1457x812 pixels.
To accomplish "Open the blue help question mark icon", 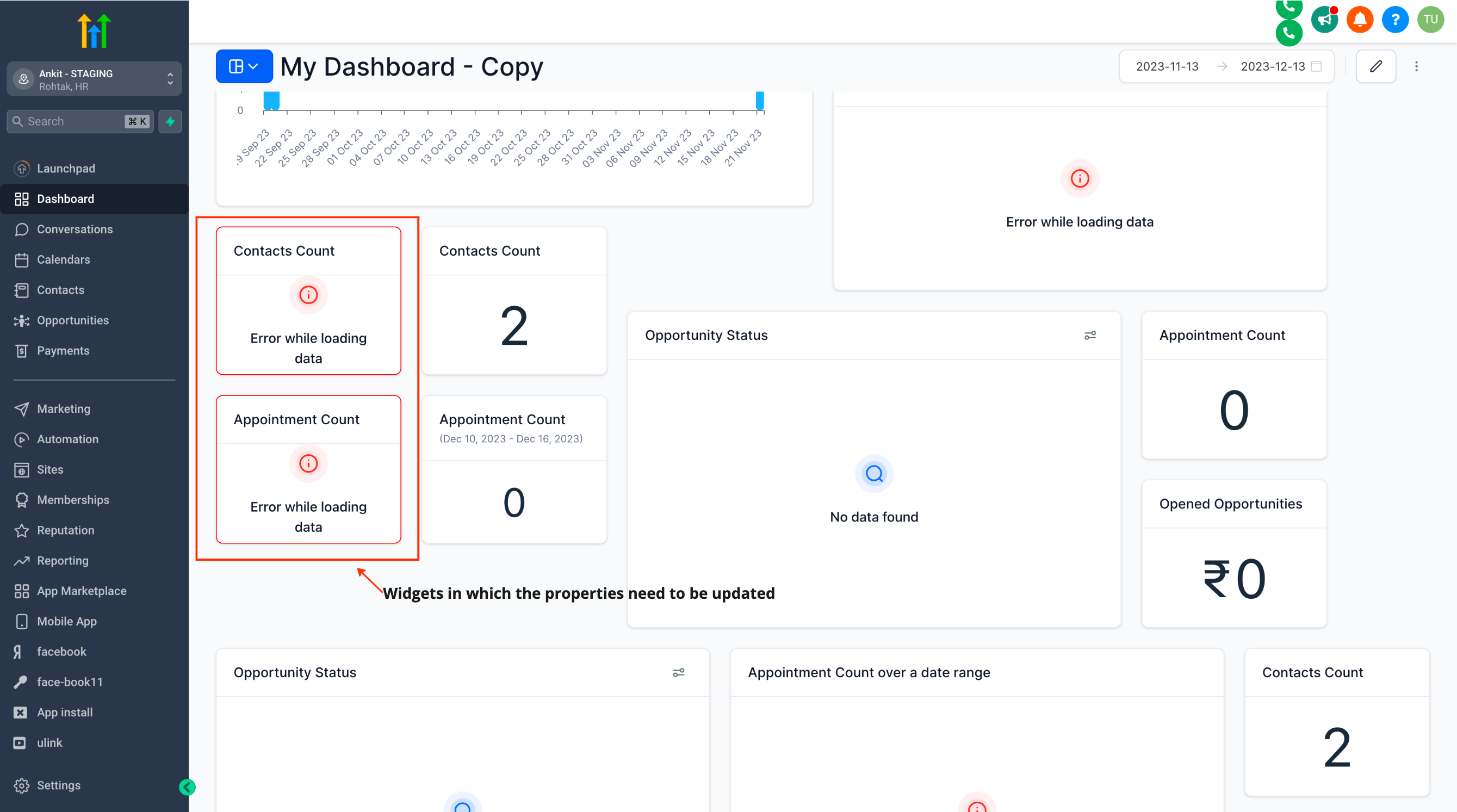I will [x=1395, y=20].
